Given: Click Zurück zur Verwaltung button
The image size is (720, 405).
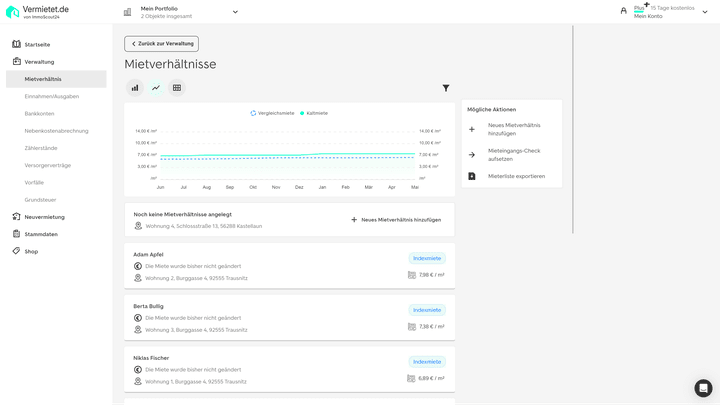Looking at the screenshot, I should point(161,44).
